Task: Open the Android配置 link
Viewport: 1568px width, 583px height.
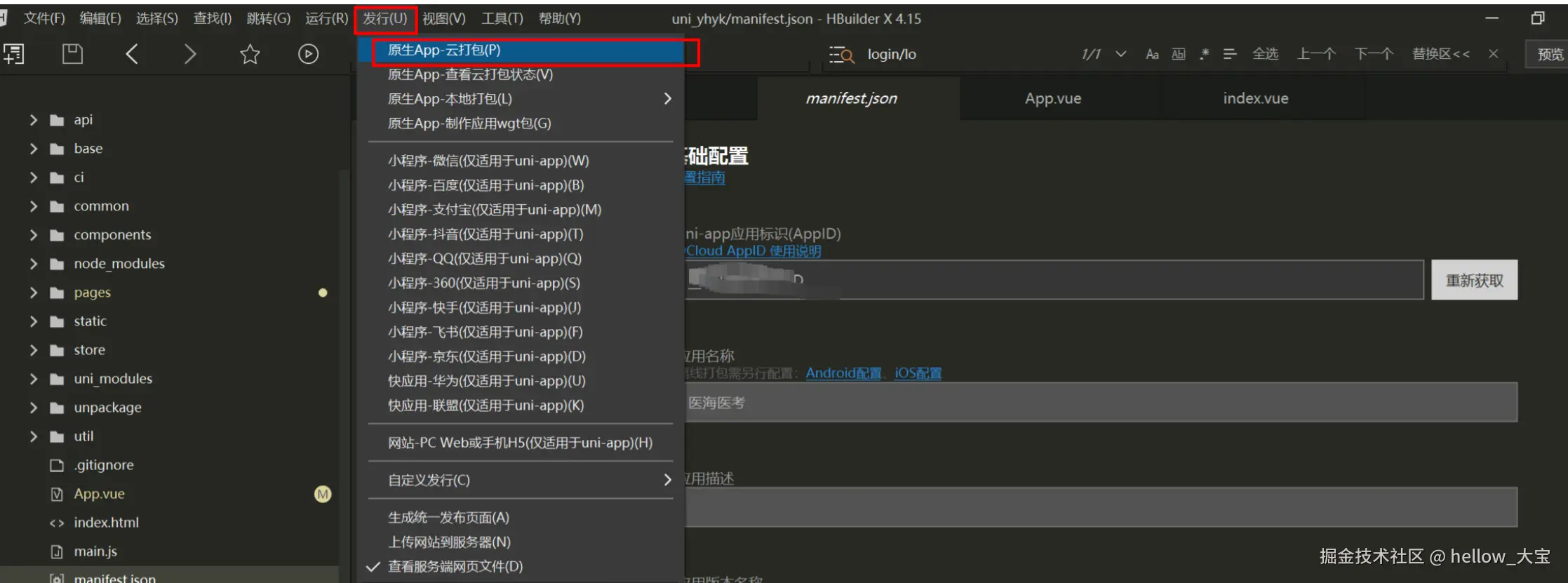Action: pyautogui.click(x=843, y=373)
